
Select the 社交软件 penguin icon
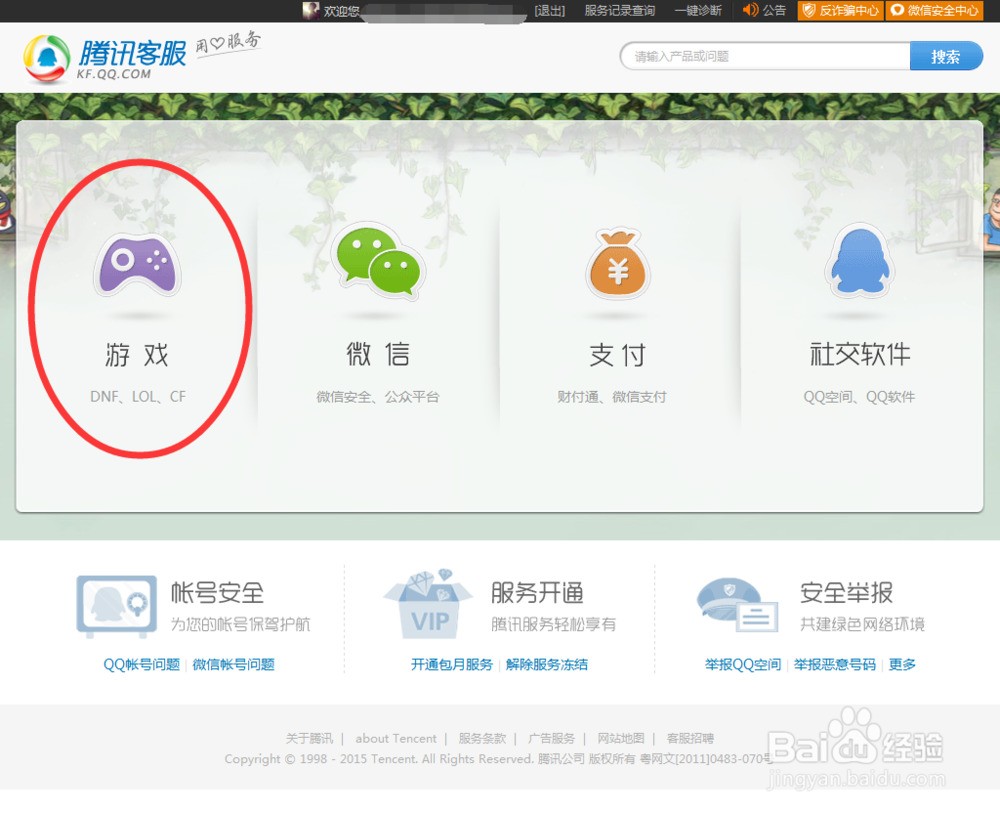coord(858,262)
